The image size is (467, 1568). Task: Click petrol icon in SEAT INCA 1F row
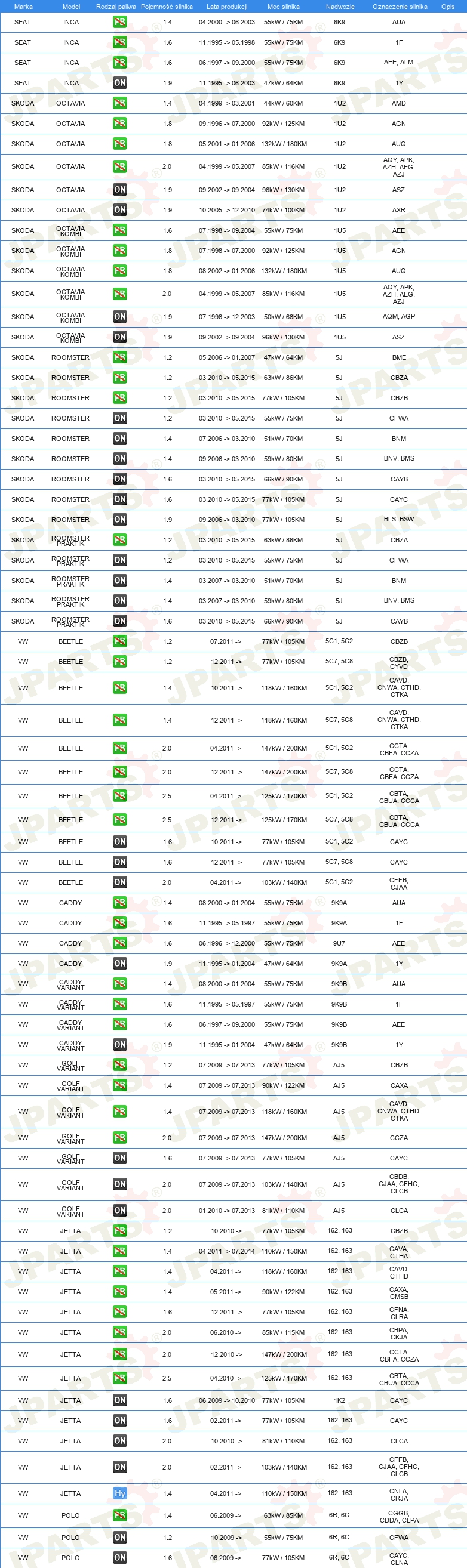(x=120, y=42)
